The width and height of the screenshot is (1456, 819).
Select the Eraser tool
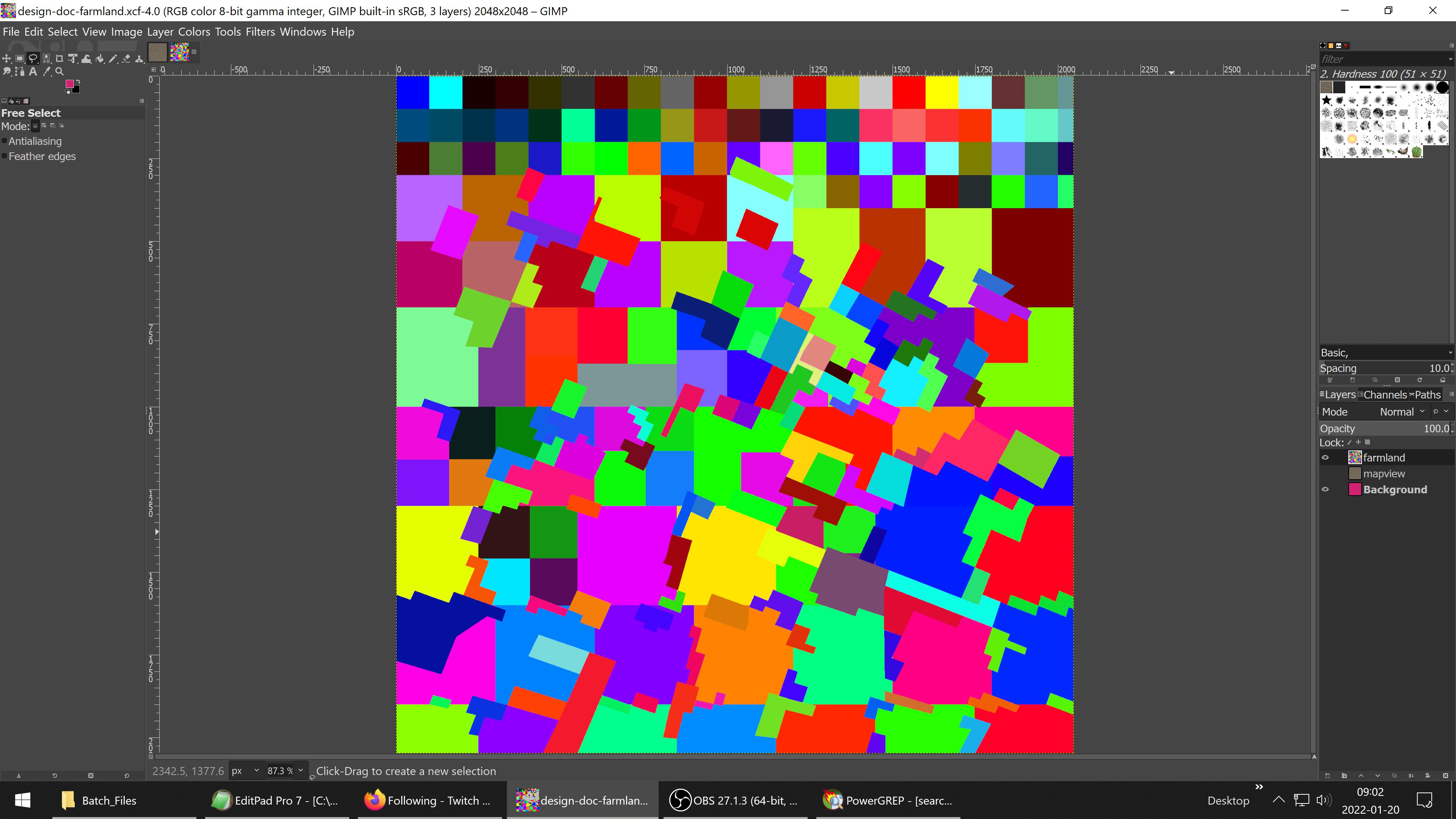126,58
